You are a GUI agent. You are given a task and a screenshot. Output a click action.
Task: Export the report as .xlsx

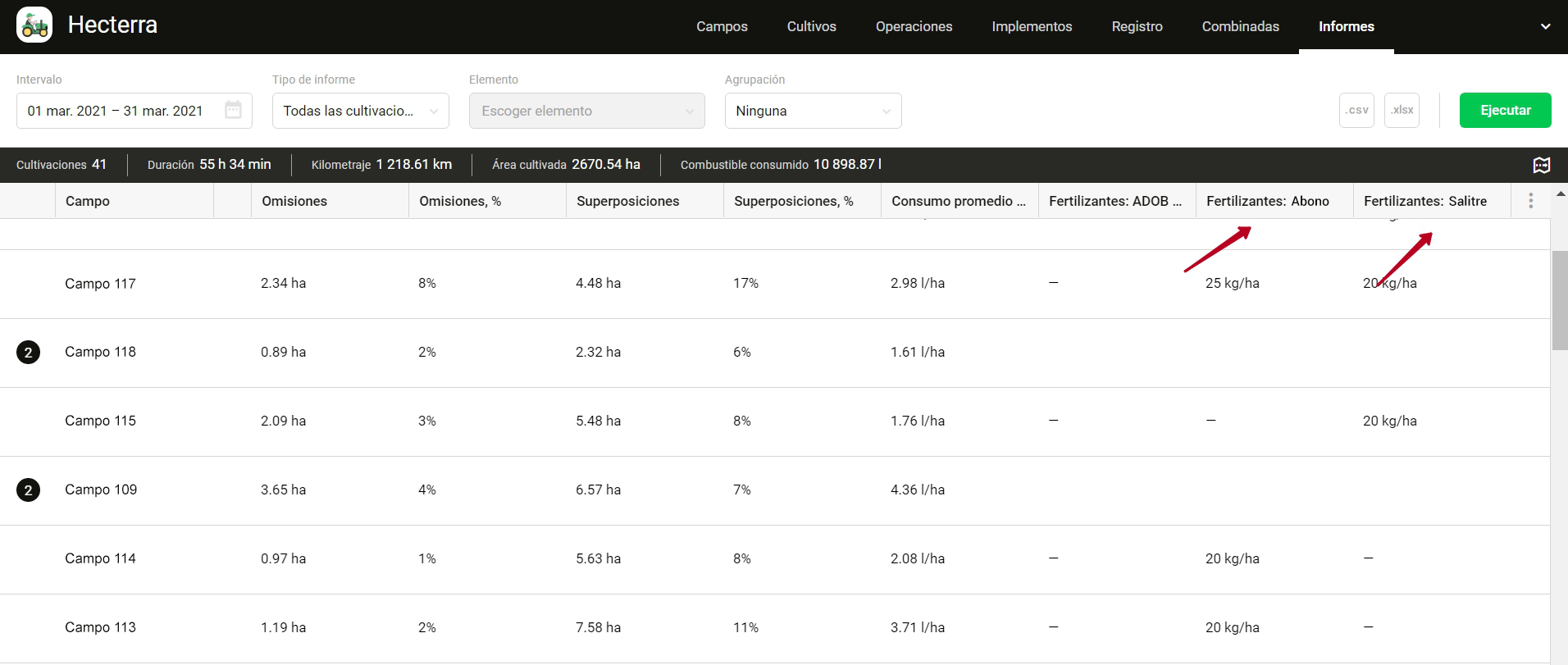coord(1402,110)
